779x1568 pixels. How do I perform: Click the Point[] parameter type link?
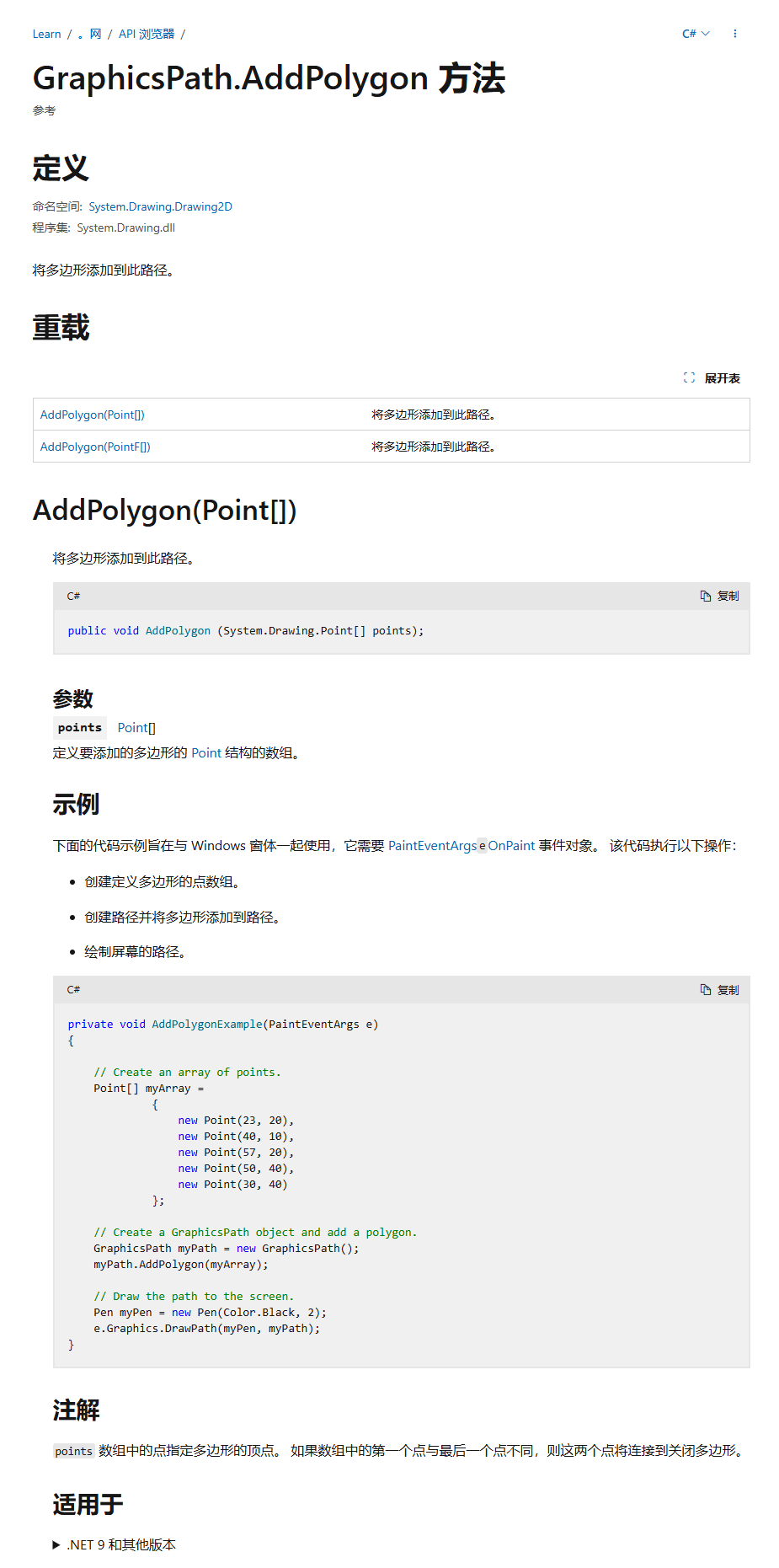point(136,728)
